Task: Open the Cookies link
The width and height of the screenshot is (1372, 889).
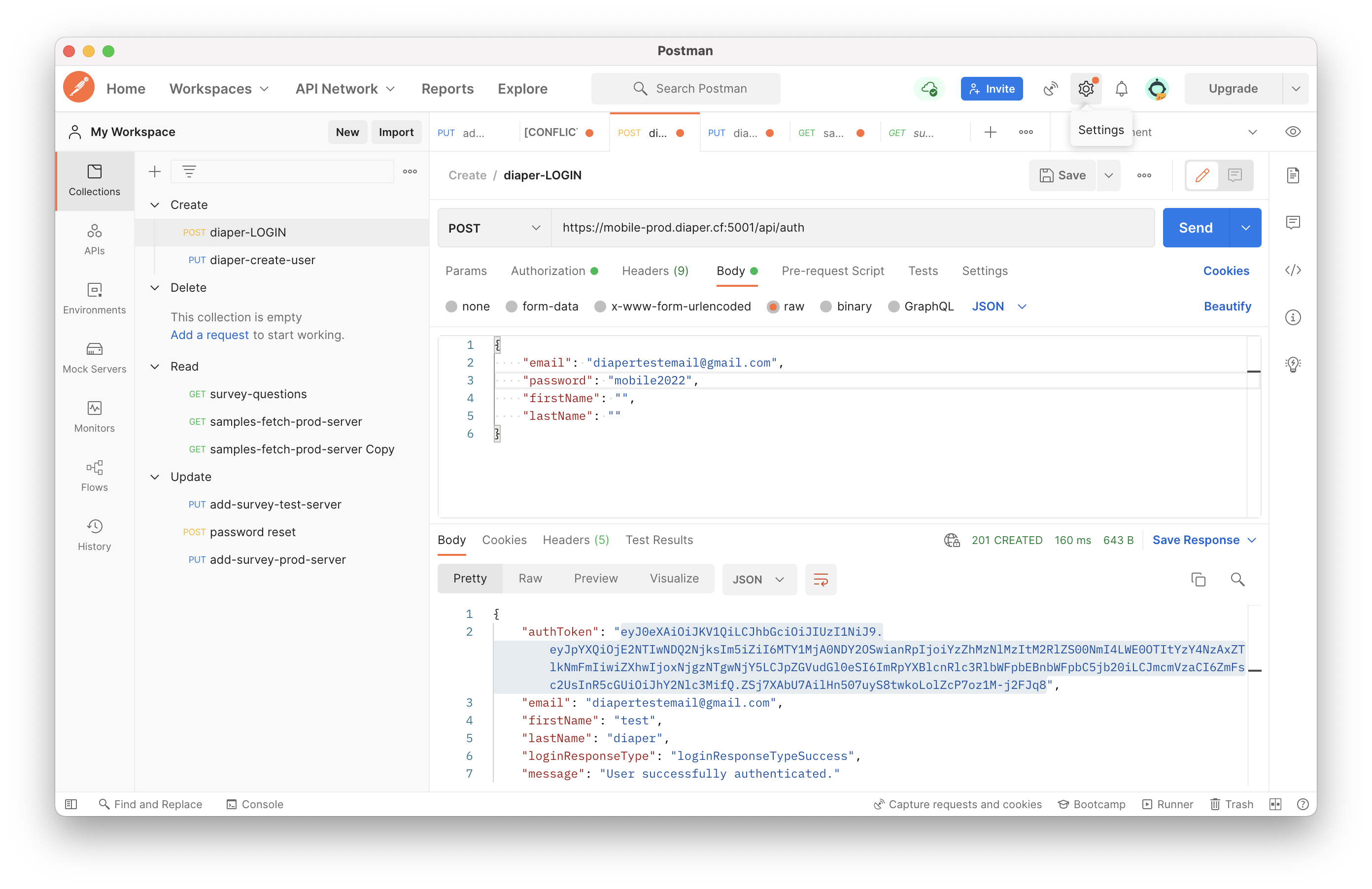Action: tap(1226, 271)
